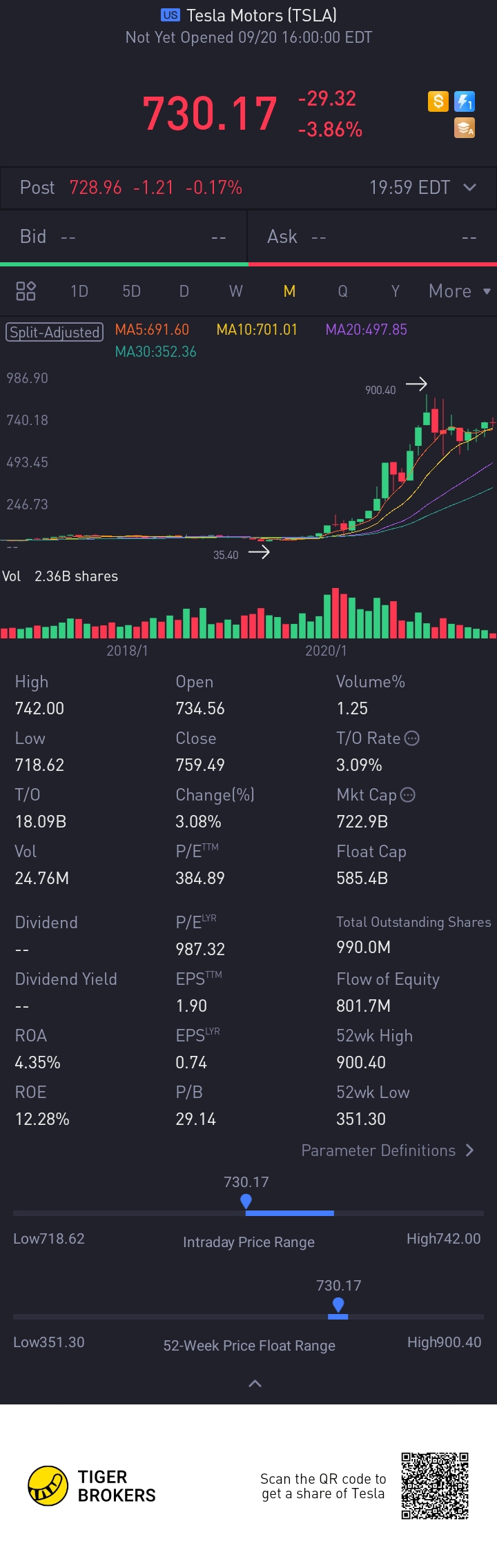
Task: Tap the MA10:701.01 indicator label
Action: 257,330
